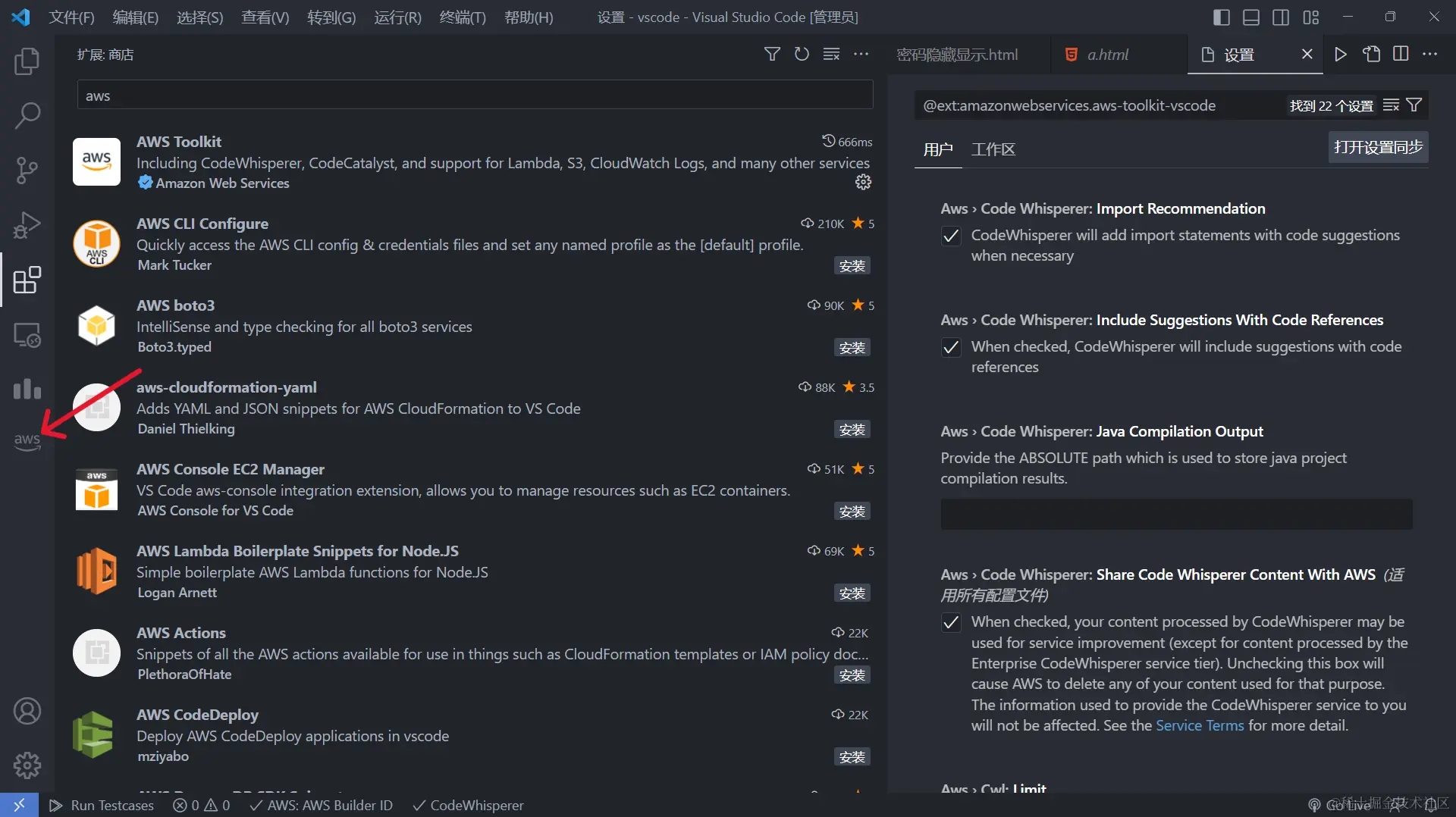Filter extensions with the funnel icon
1456x817 pixels.
[772, 54]
